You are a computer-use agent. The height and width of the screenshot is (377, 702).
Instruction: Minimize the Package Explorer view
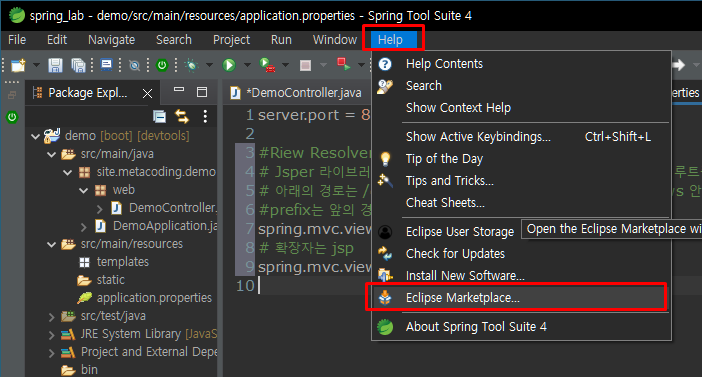179,90
